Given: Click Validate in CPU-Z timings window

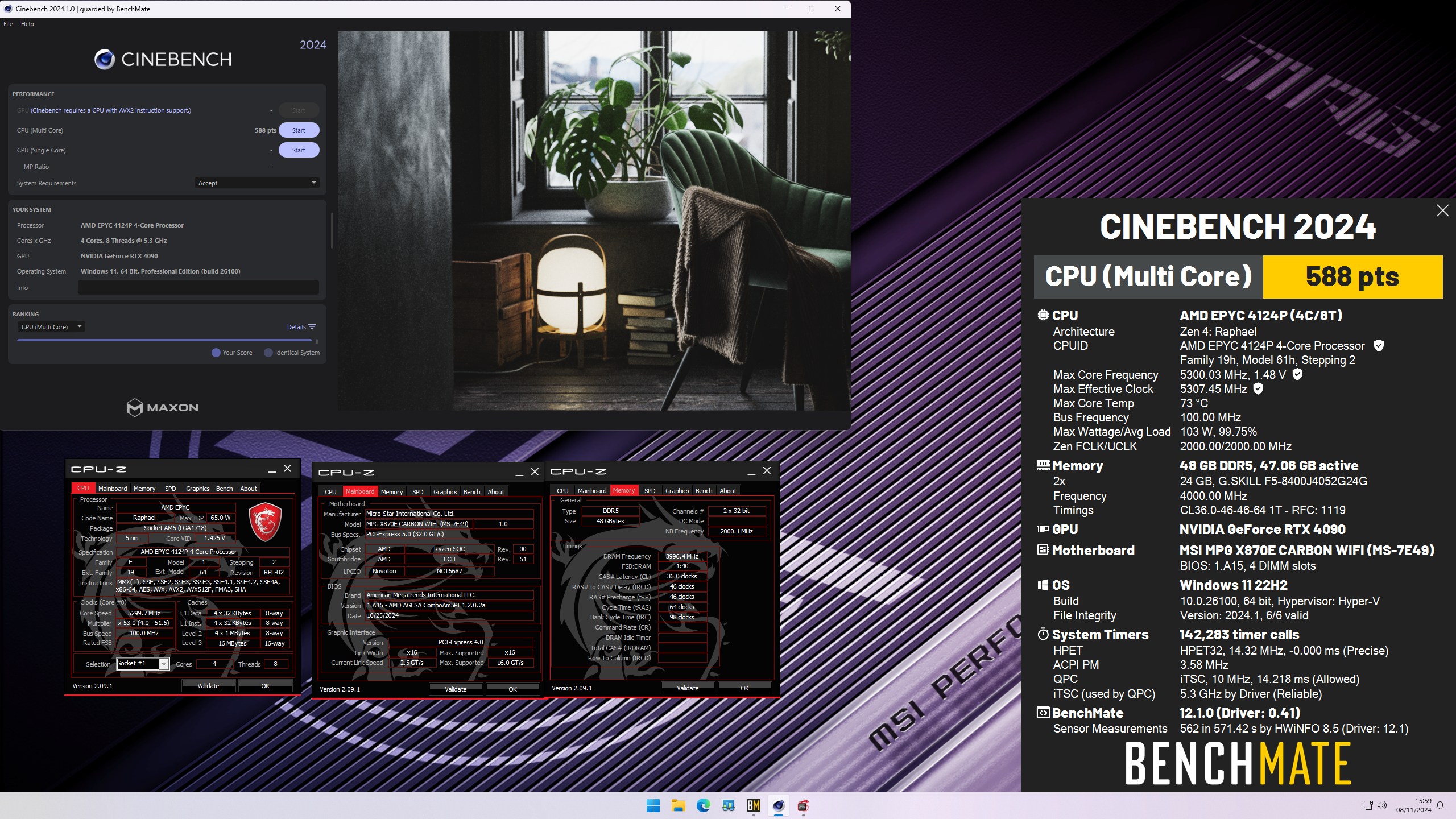Looking at the screenshot, I should tap(688, 688).
